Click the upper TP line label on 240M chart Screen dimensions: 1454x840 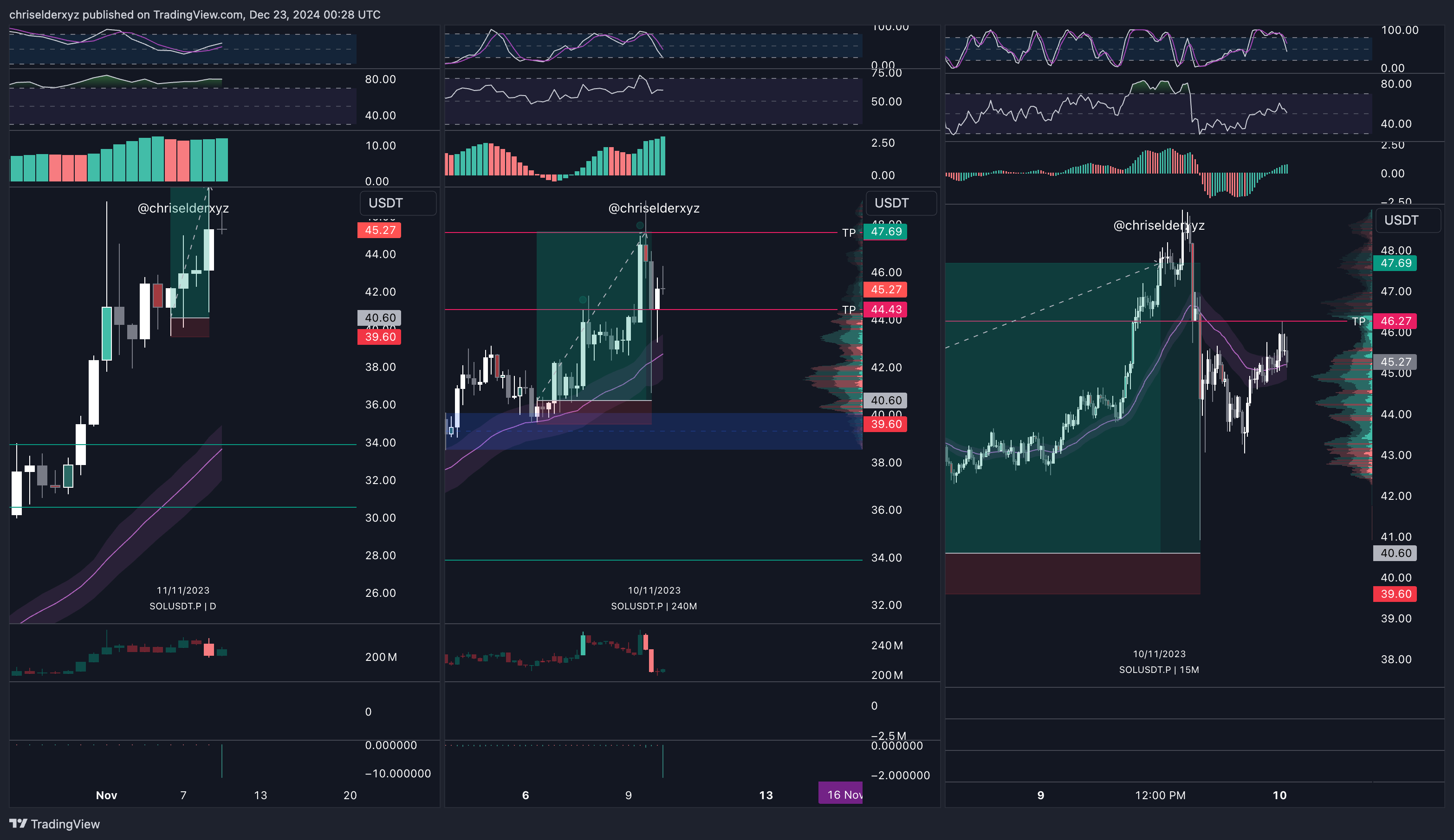pos(848,233)
